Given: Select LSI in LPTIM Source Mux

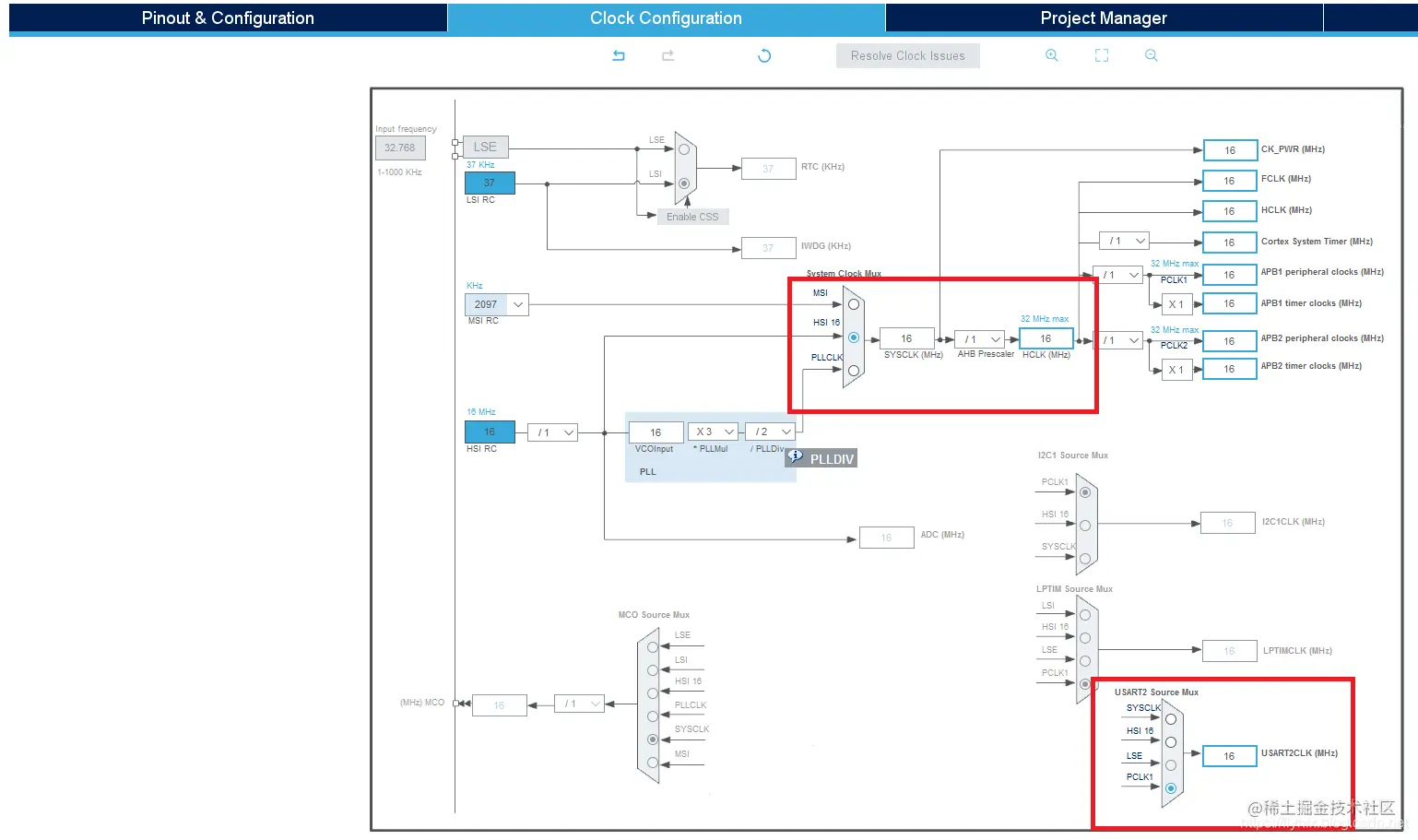Looking at the screenshot, I should coord(1085,615).
